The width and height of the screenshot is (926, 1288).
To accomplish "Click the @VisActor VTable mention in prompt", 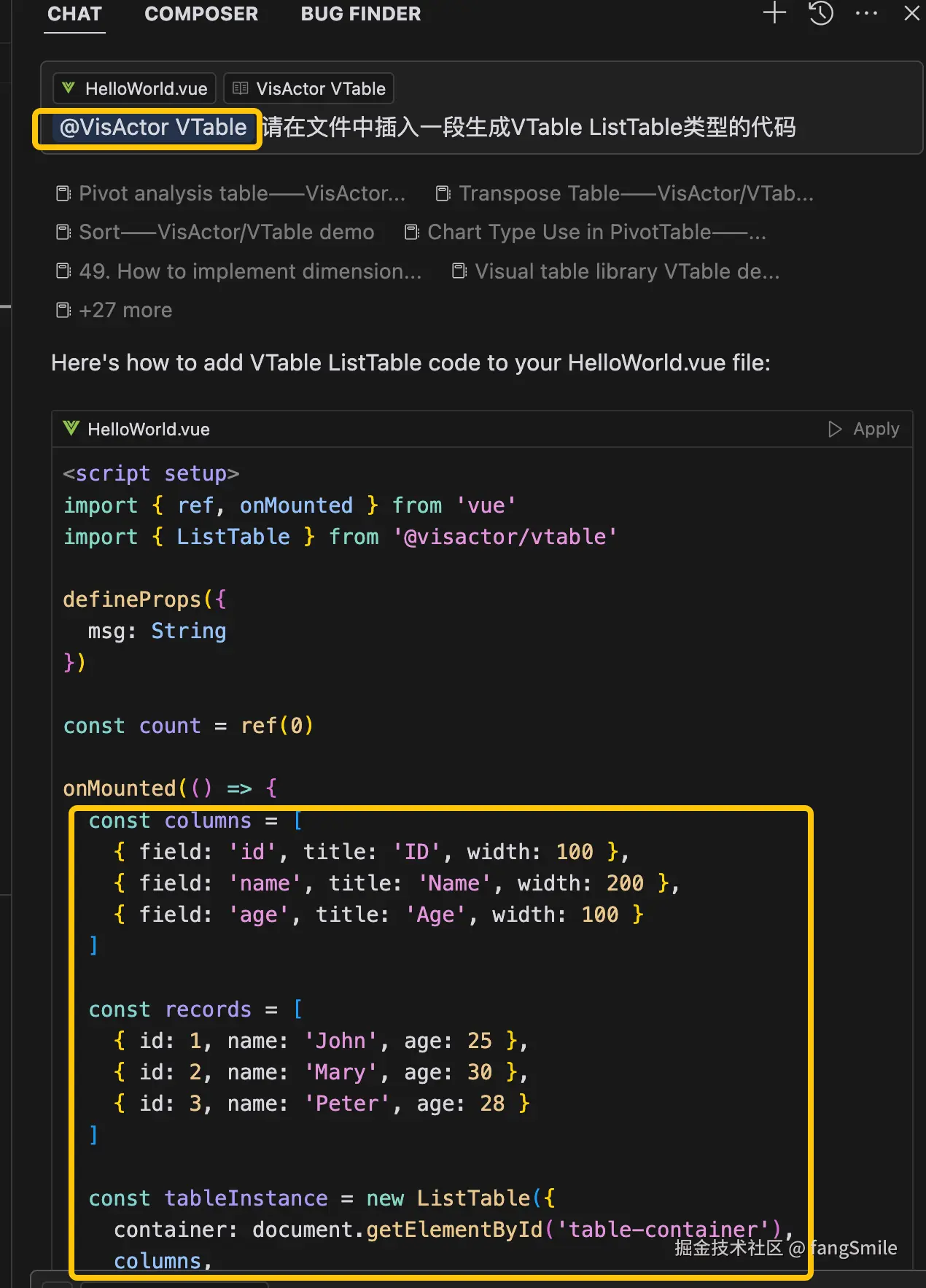I will pos(153,128).
